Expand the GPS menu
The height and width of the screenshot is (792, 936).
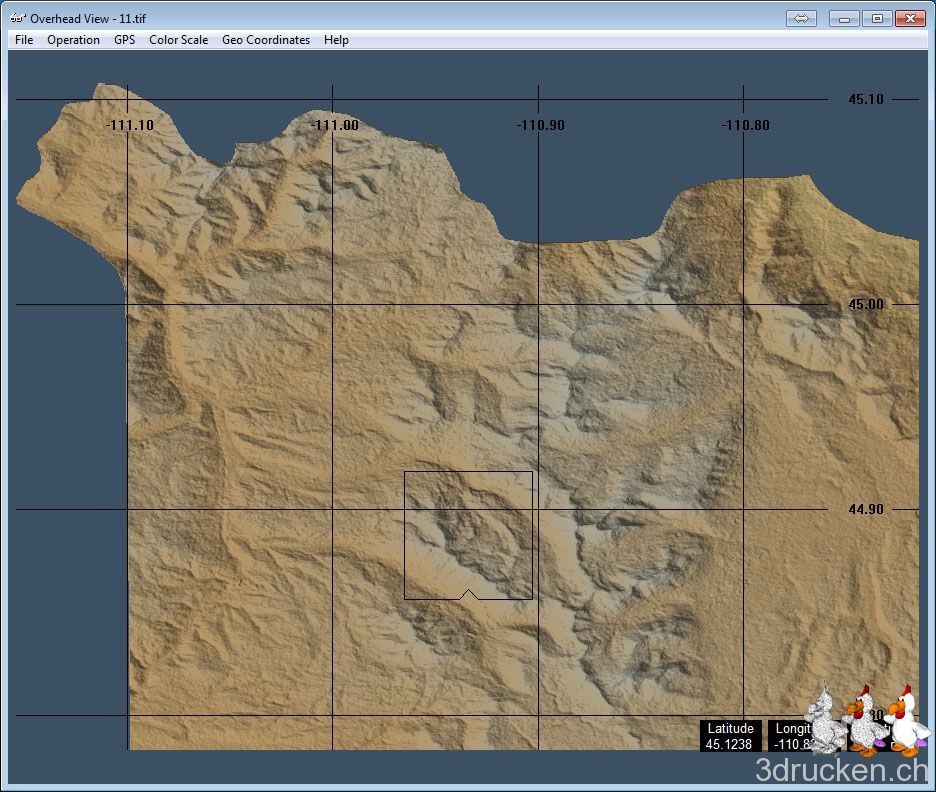pos(124,40)
